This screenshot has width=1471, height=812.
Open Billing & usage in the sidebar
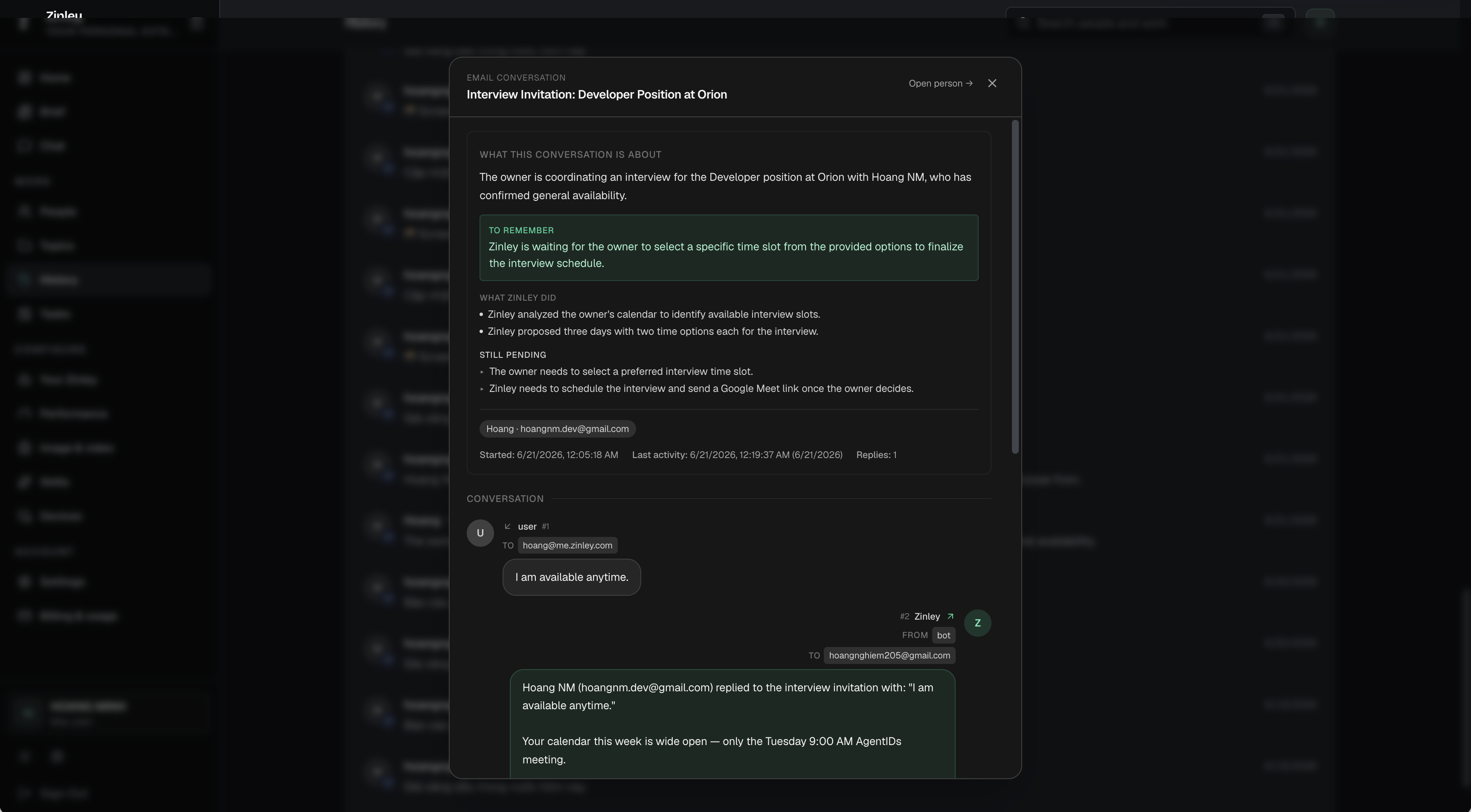(78, 615)
